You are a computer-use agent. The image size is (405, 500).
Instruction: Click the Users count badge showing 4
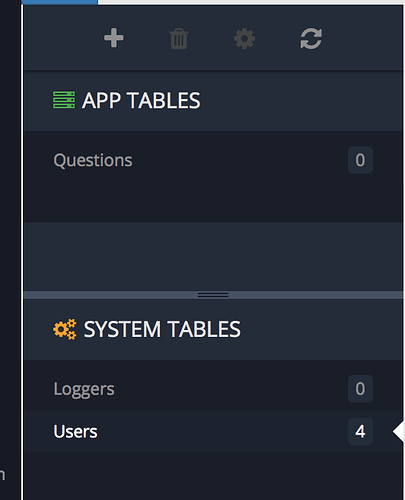360,431
